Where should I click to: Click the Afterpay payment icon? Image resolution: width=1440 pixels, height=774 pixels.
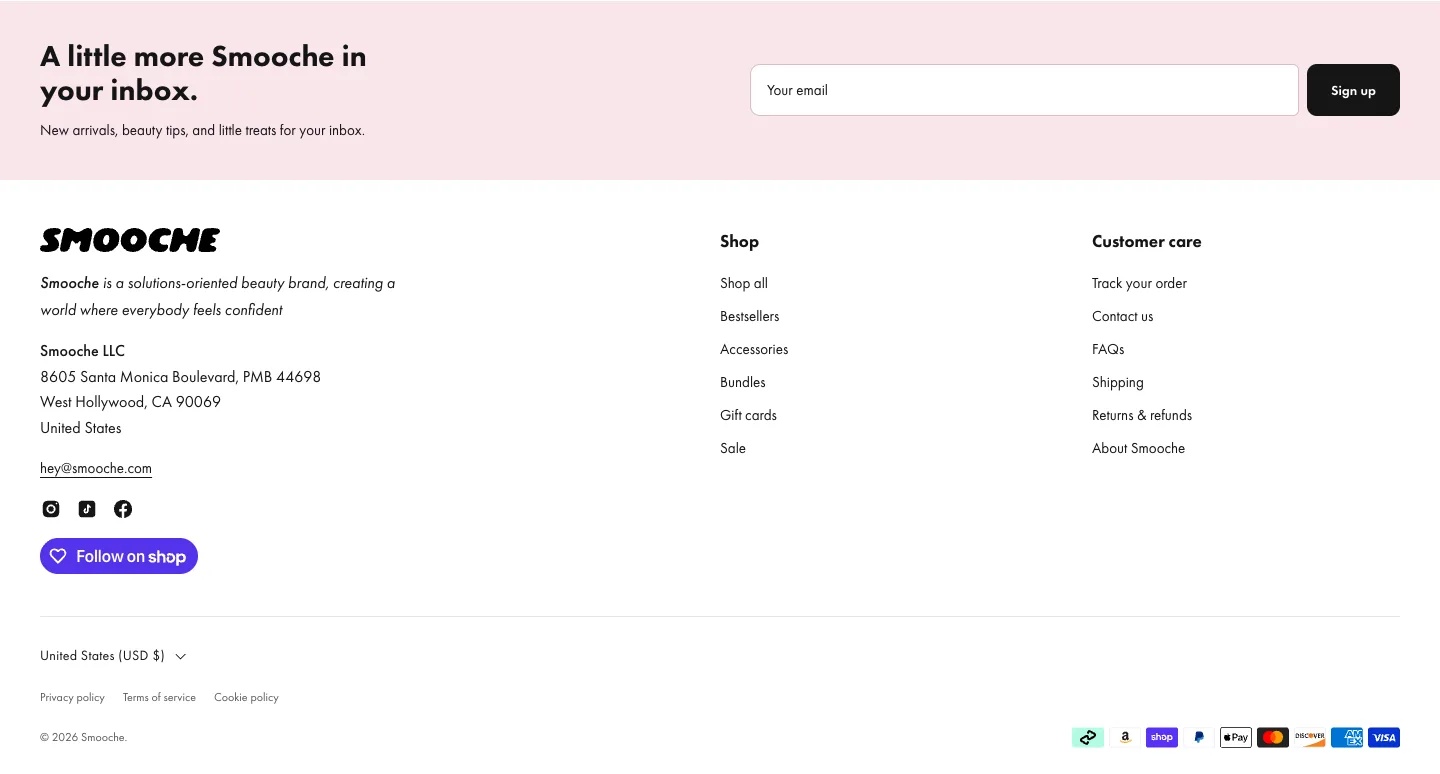[x=1088, y=738]
